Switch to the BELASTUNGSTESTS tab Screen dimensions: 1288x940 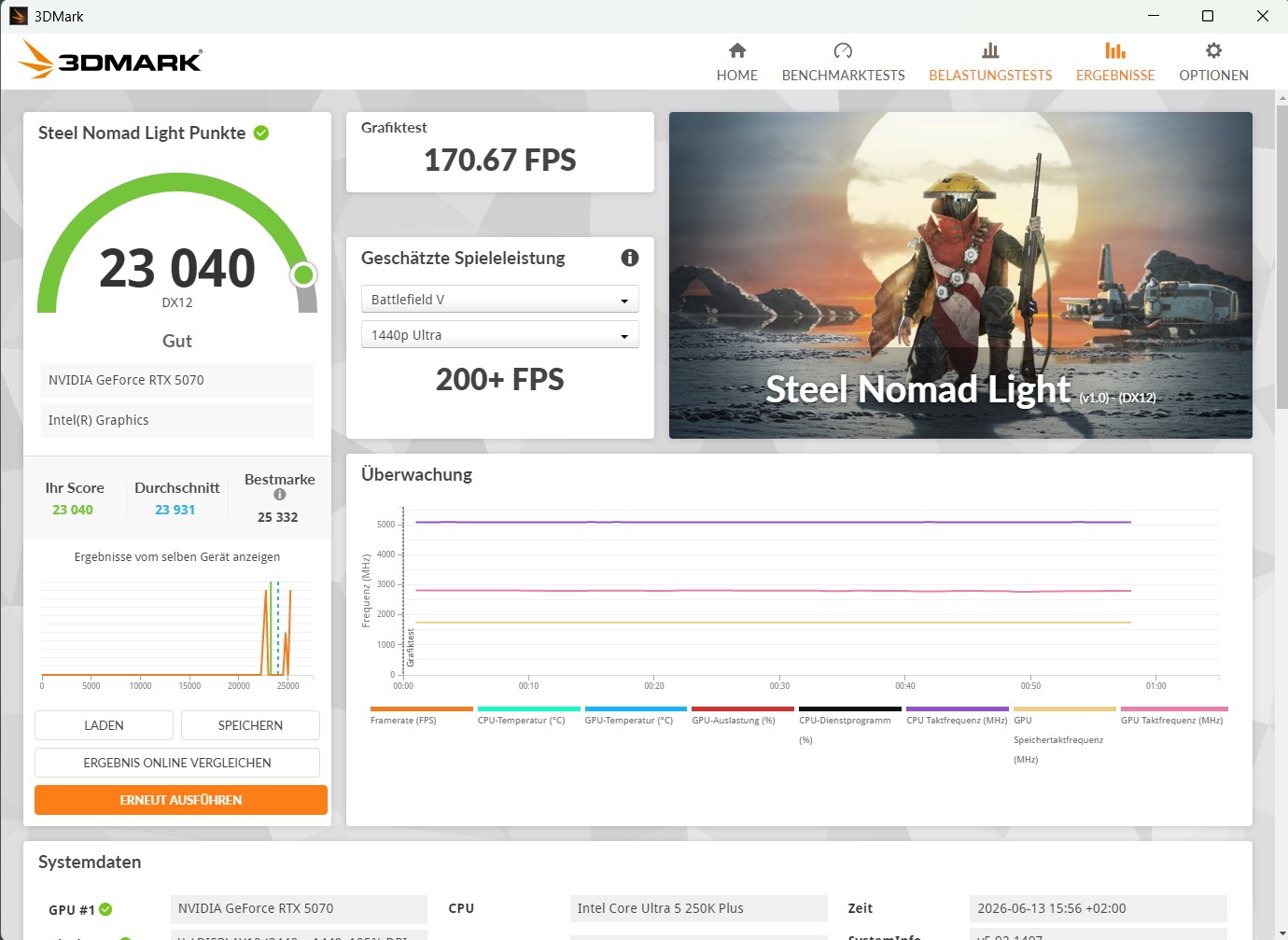990,63
